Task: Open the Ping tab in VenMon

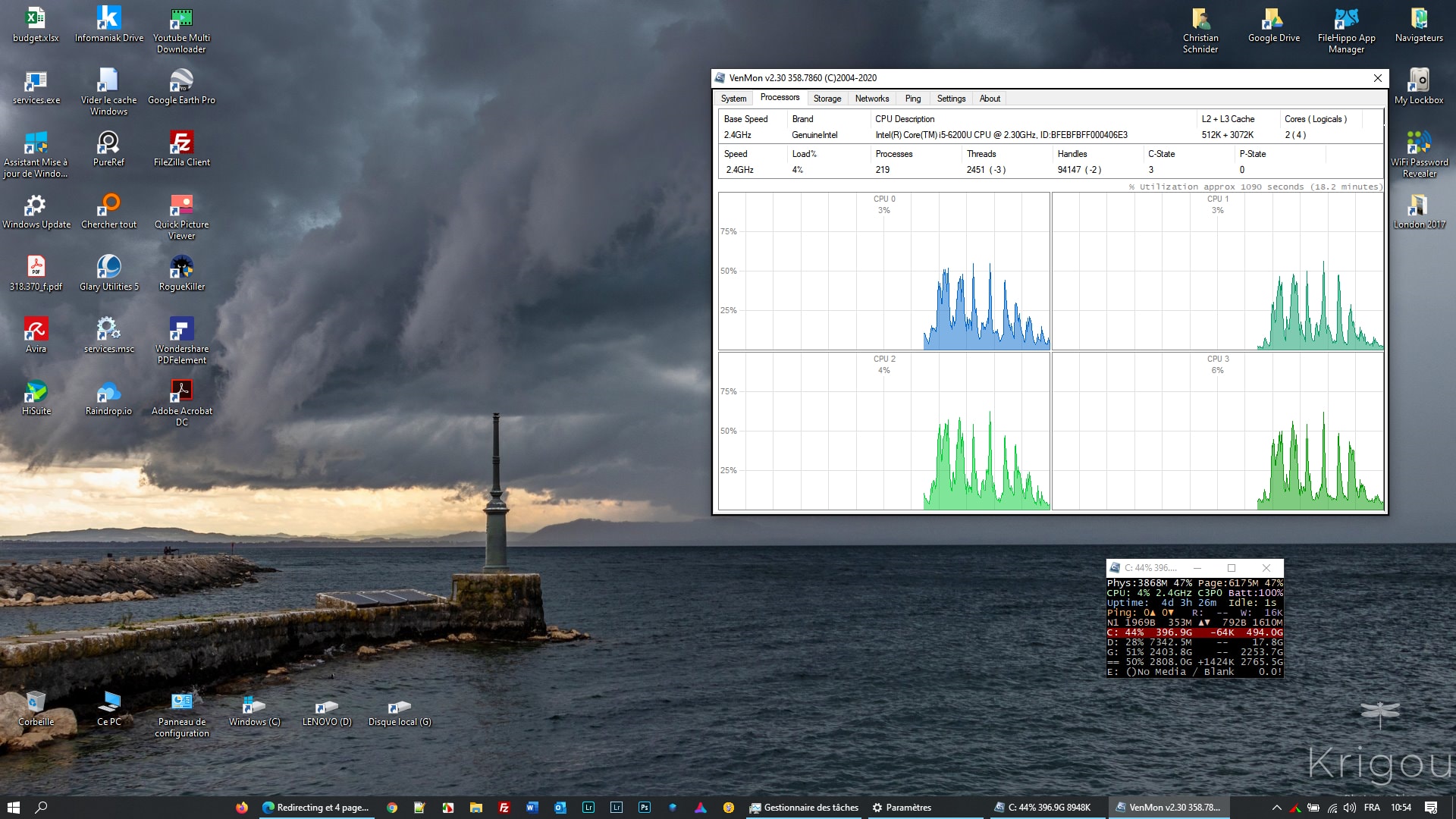Action: point(912,99)
